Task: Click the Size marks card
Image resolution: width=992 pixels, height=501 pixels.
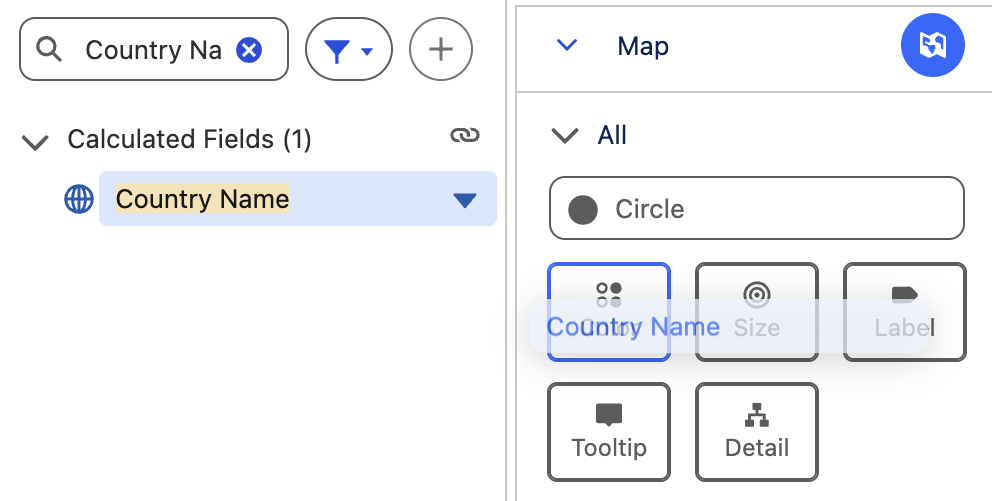Action: point(757,312)
